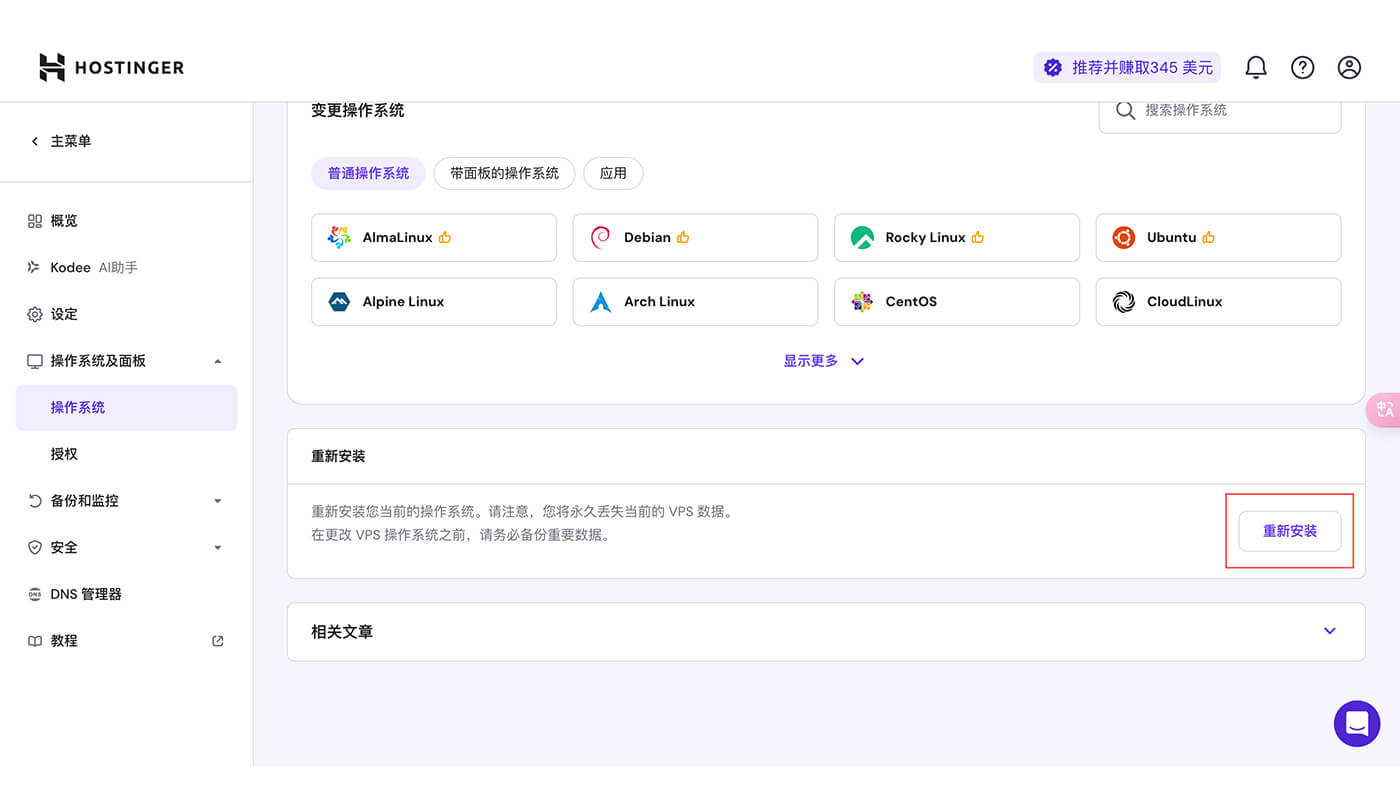Click the referral badge icon
The width and height of the screenshot is (1400, 800).
click(1053, 67)
